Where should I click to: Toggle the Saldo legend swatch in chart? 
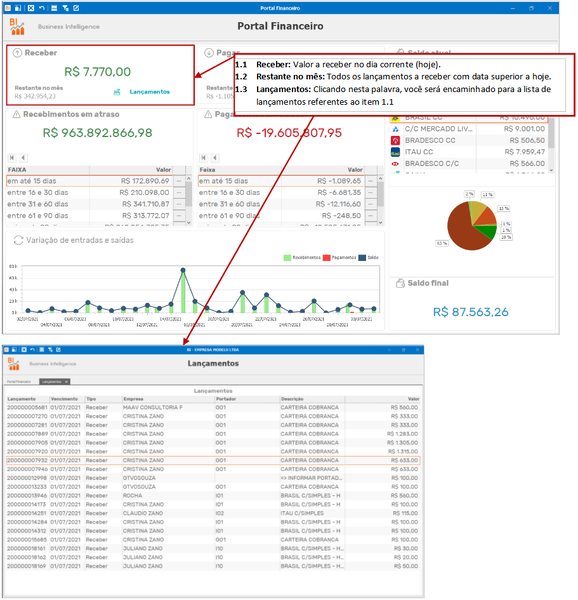[362, 258]
